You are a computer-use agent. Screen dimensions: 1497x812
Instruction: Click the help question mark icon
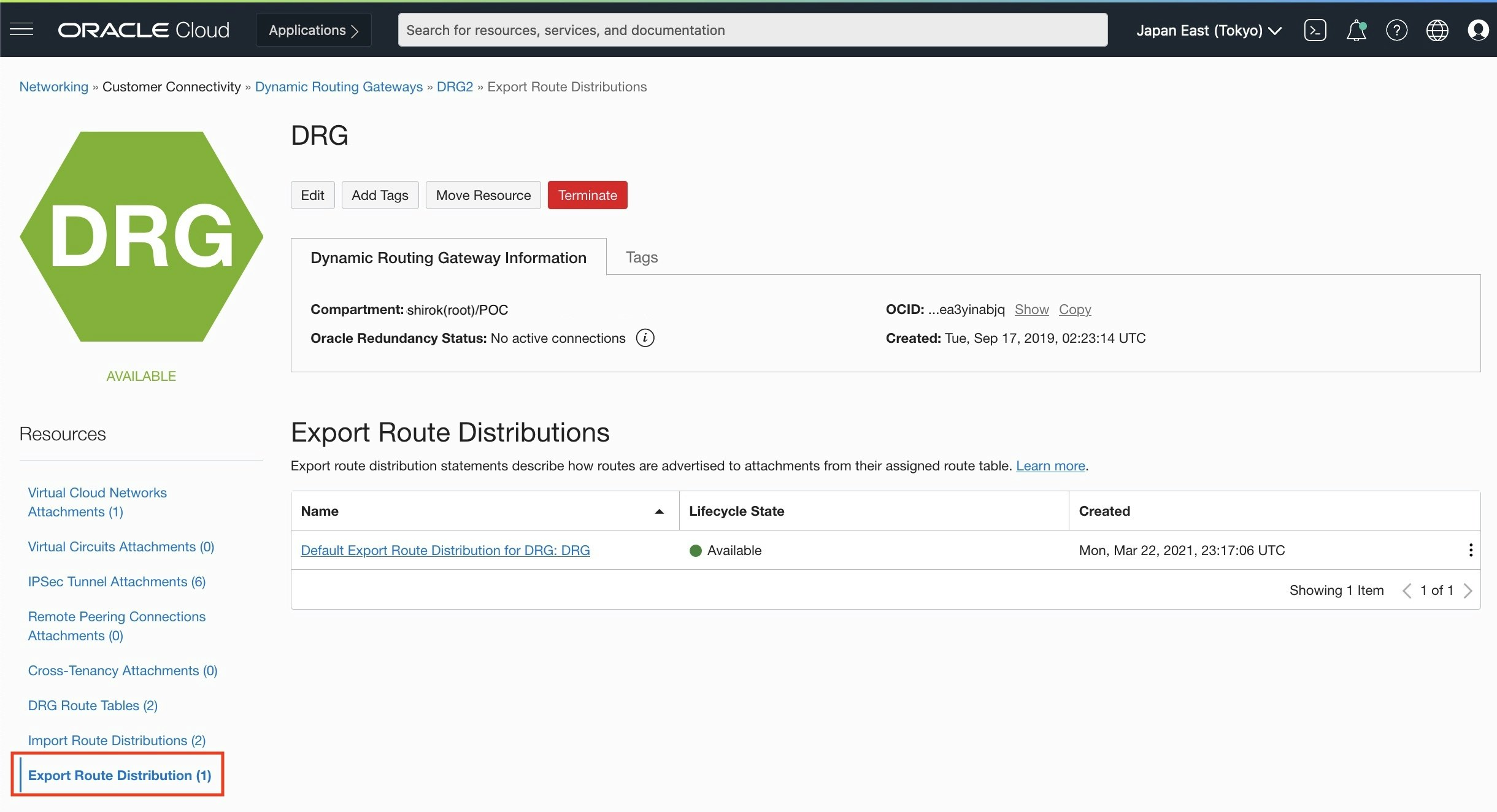(x=1396, y=30)
